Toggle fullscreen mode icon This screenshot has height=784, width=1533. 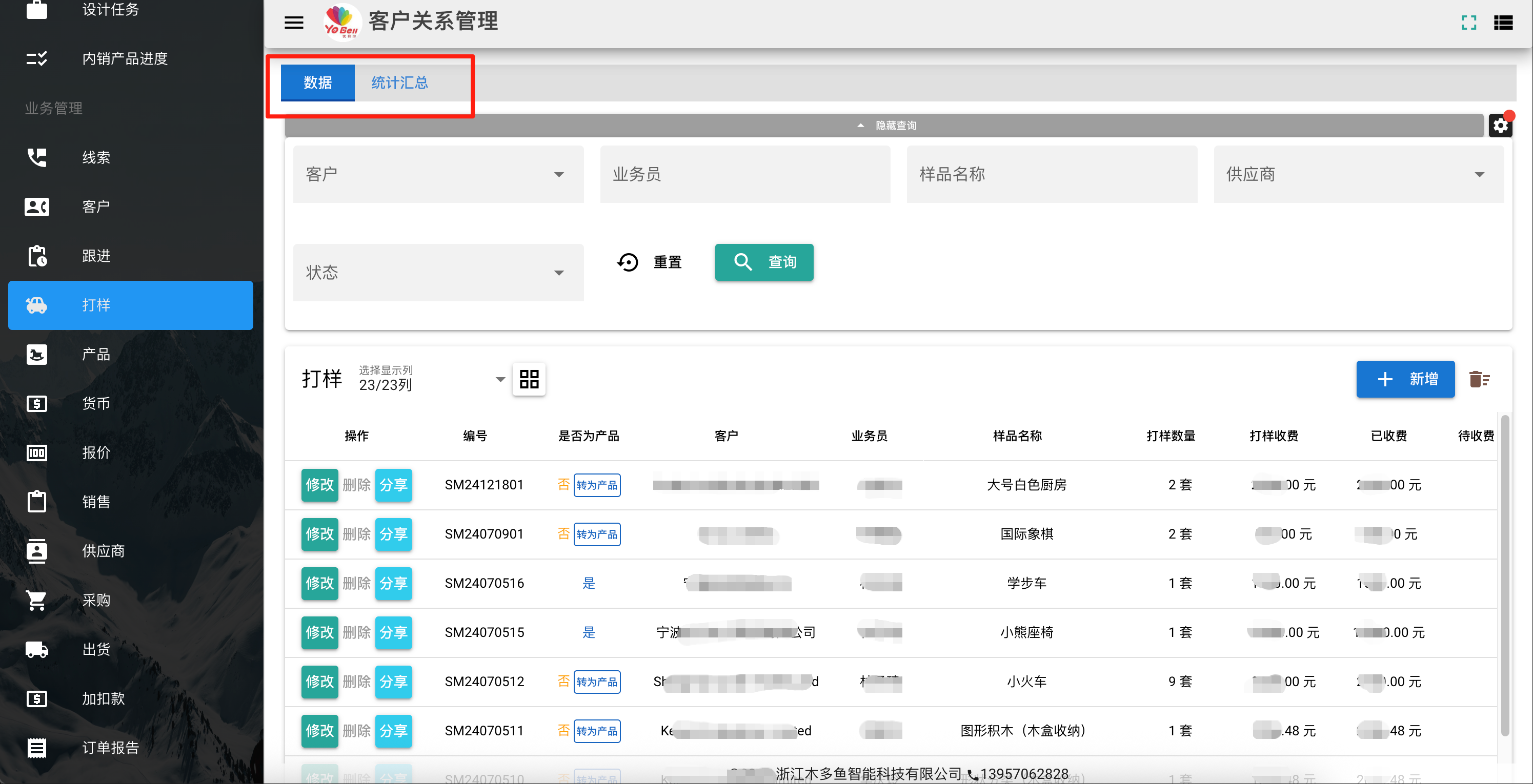click(x=1468, y=23)
